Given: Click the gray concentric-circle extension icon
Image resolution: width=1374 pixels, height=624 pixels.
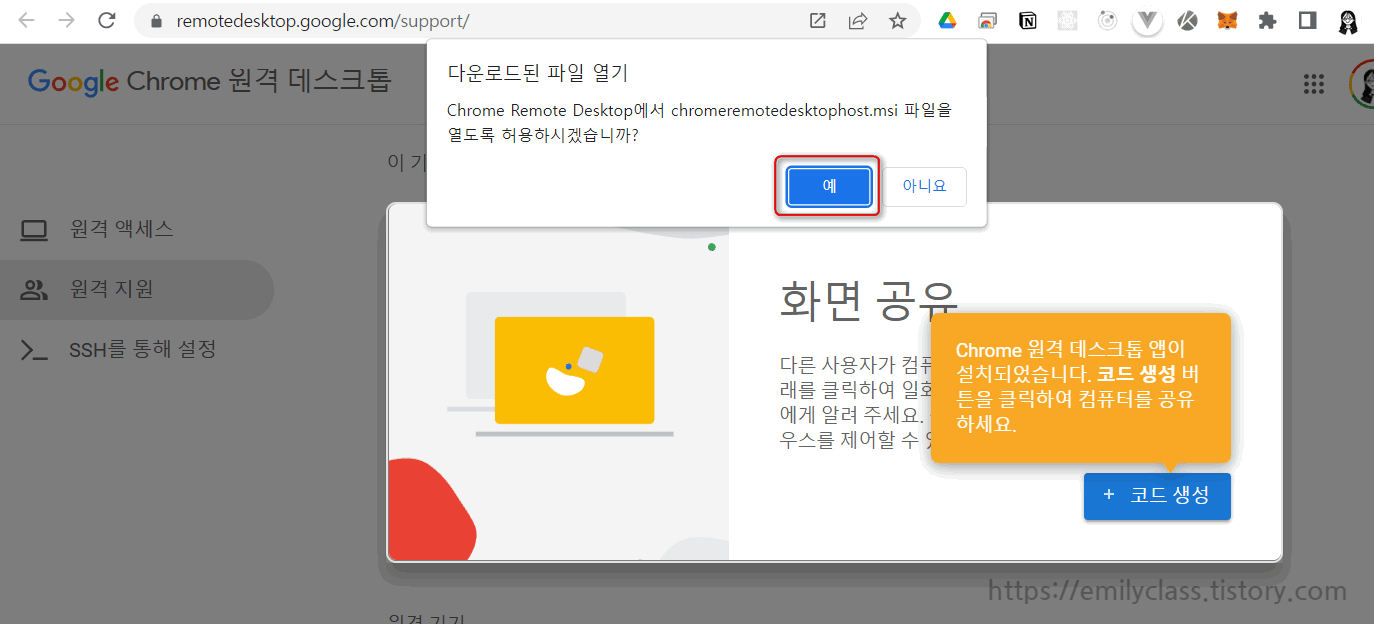Looking at the screenshot, I should (1107, 21).
